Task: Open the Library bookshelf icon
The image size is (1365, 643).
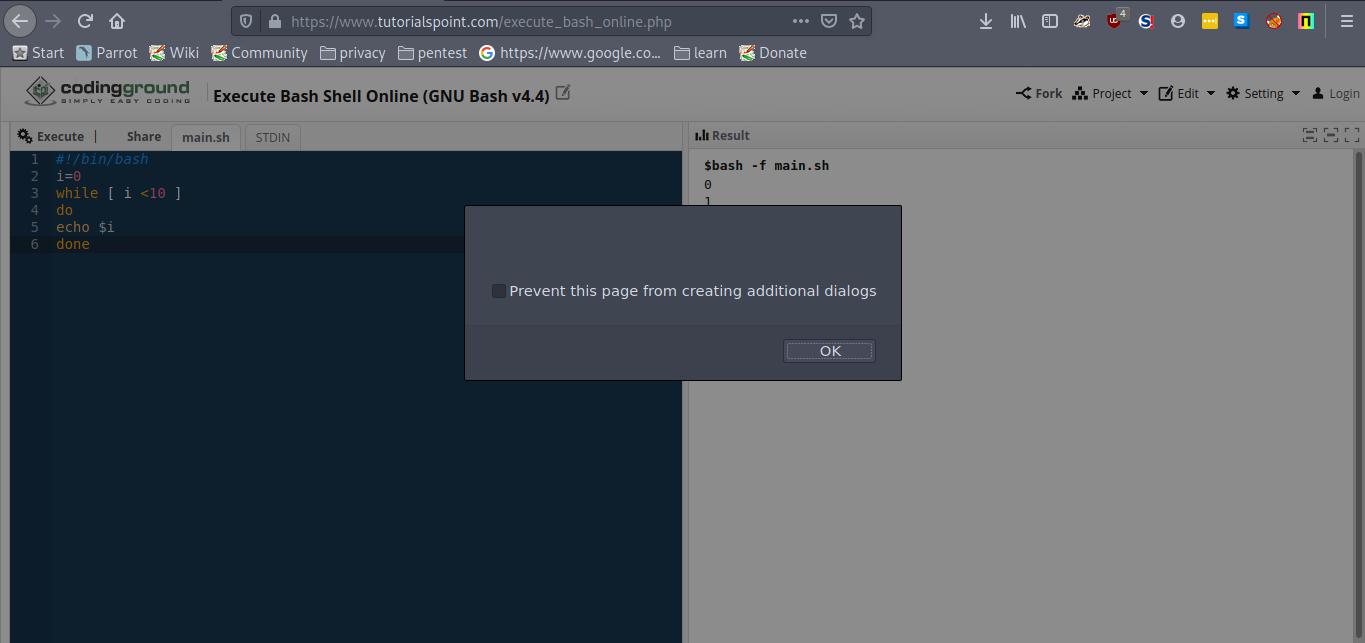Action: coord(1018,21)
